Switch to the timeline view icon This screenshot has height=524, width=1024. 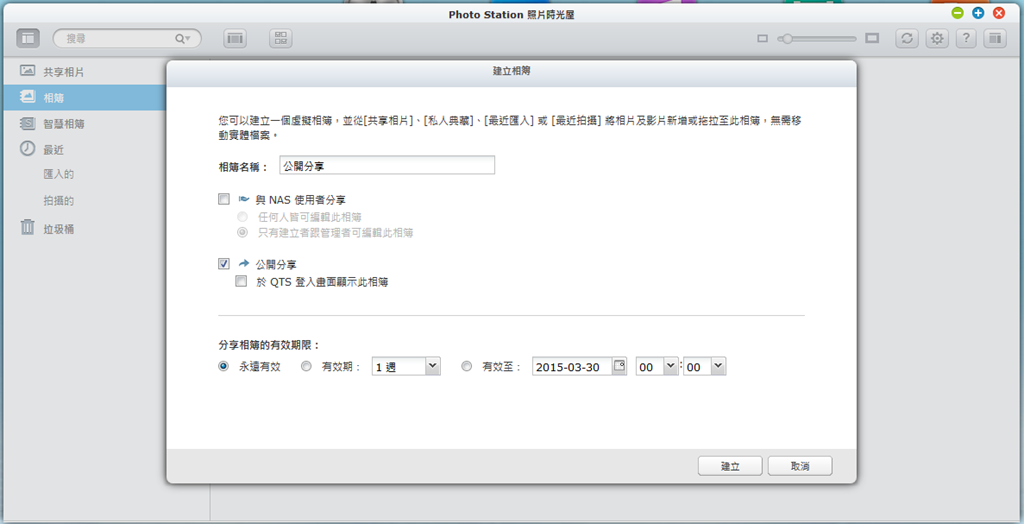point(235,39)
